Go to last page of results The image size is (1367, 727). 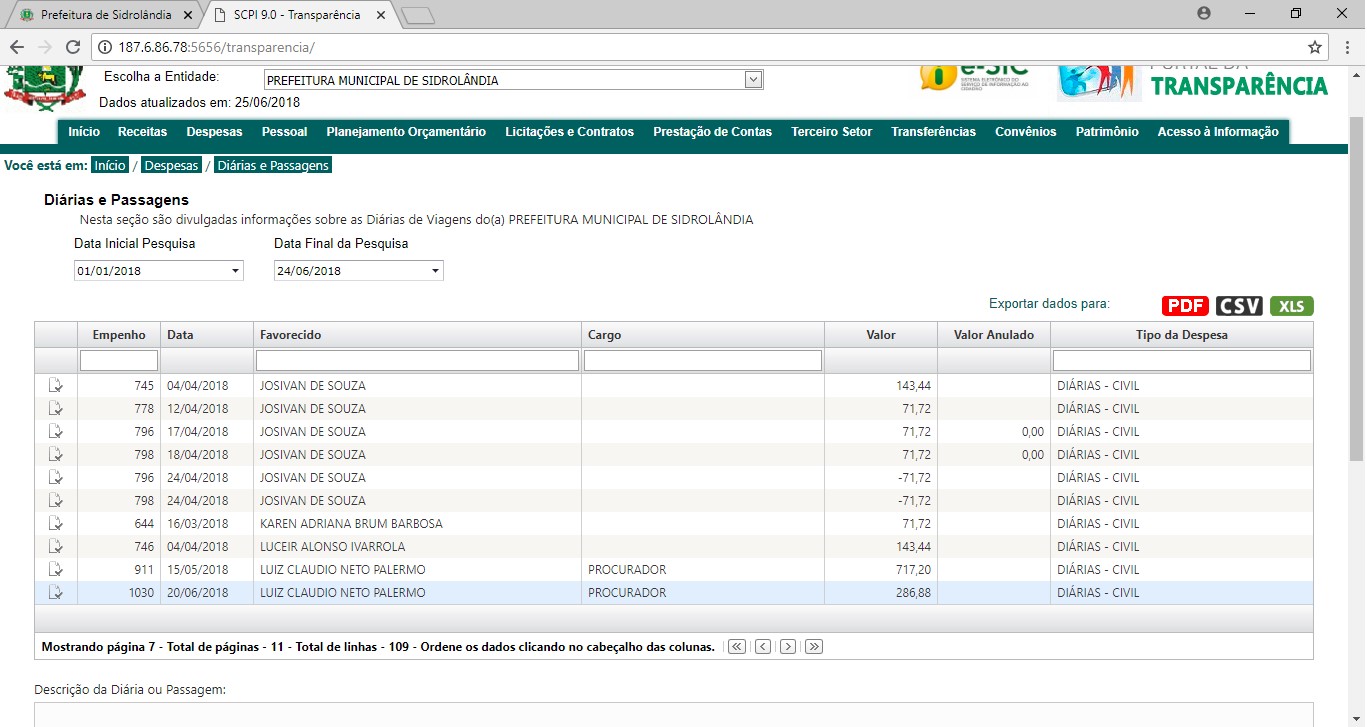pyautogui.click(x=814, y=646)
